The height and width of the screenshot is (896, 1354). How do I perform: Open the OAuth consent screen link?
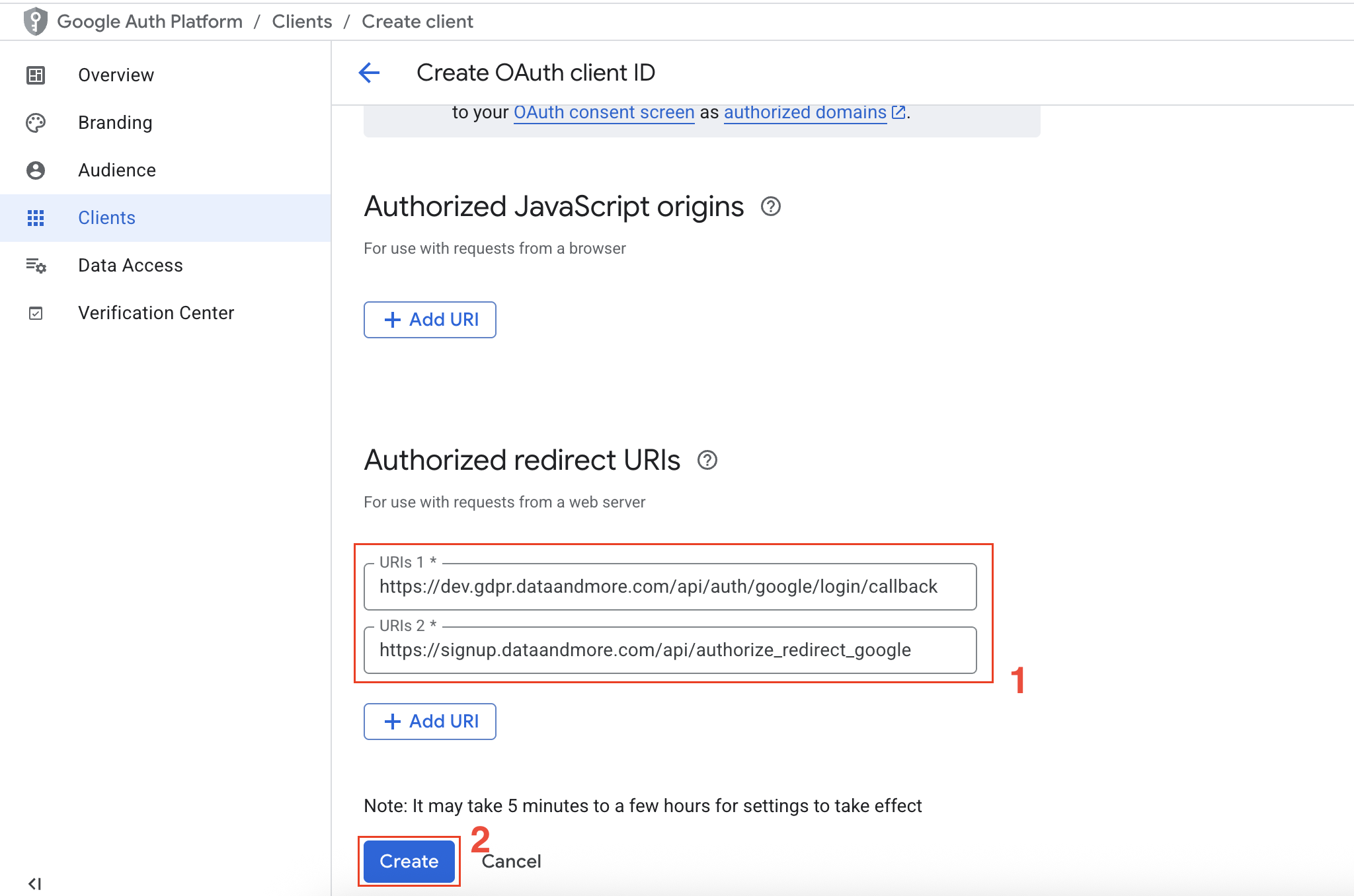pyautogui.click(x=604, y=113)
